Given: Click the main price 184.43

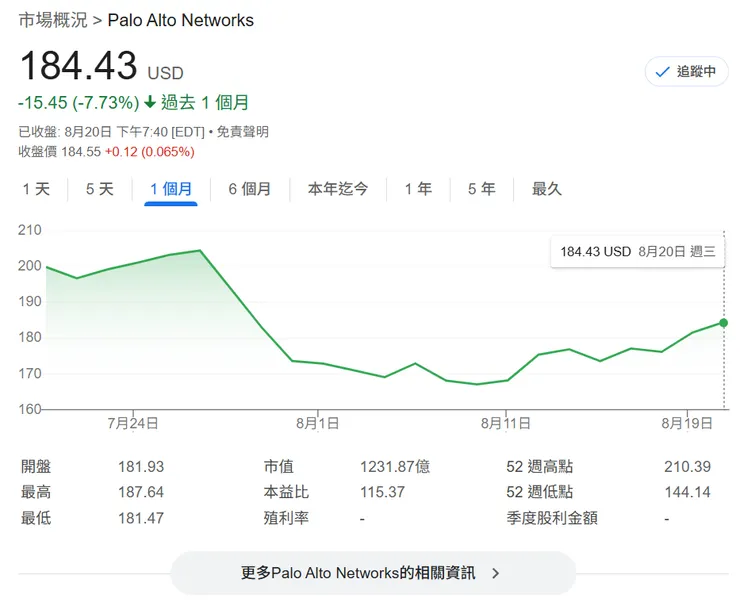Looking at the screenshot, I should (x=78, y=66).
